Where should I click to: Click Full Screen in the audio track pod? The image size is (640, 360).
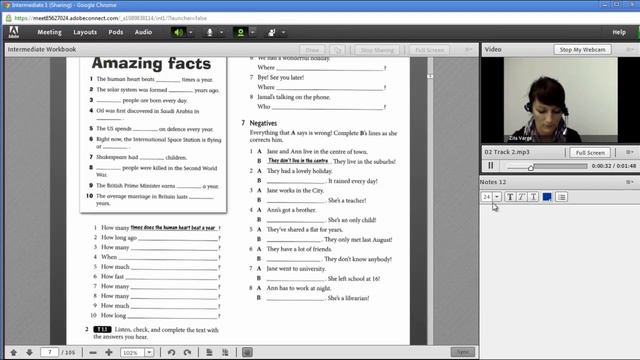(x=590, y=152)
